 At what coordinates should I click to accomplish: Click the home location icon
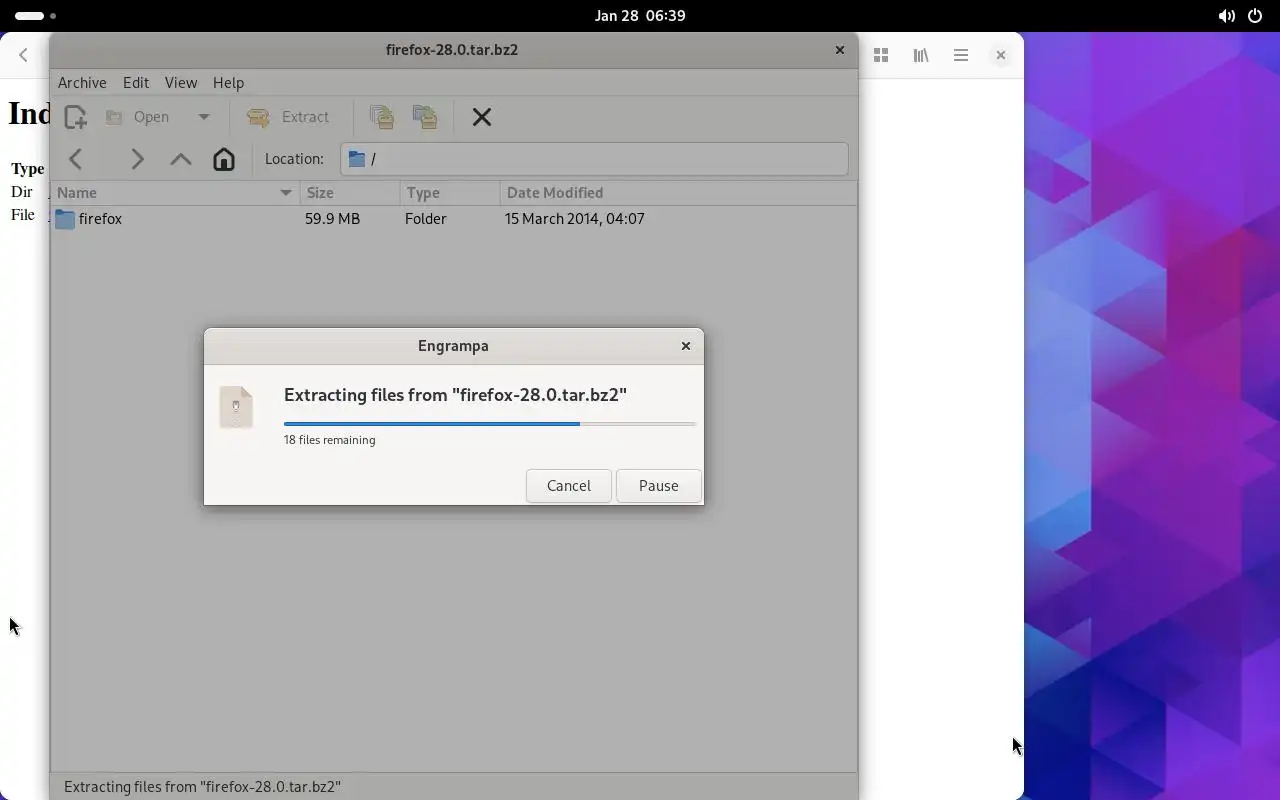tap(224, 159)
